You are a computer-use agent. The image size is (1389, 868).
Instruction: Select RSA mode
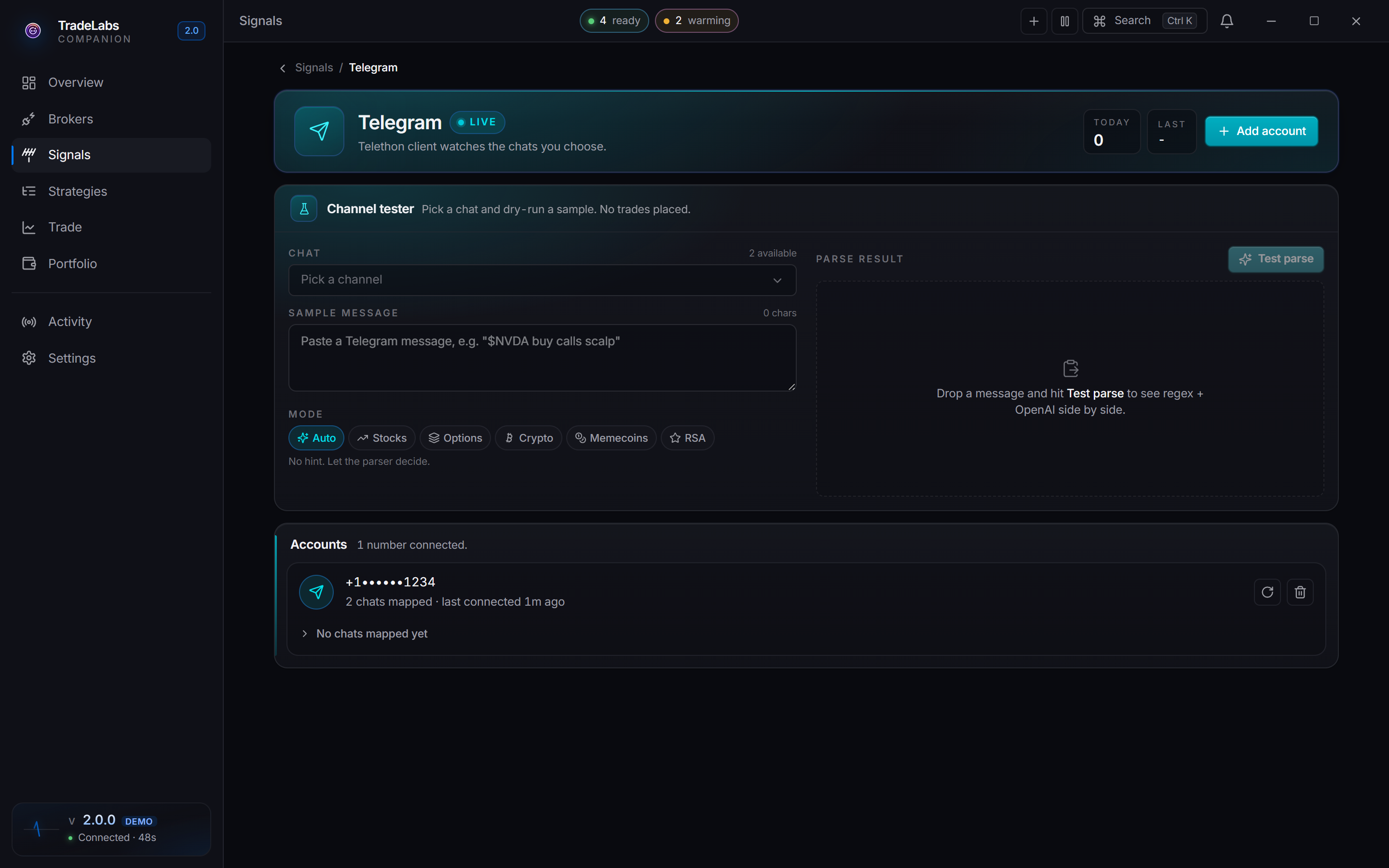pos(688,438)
